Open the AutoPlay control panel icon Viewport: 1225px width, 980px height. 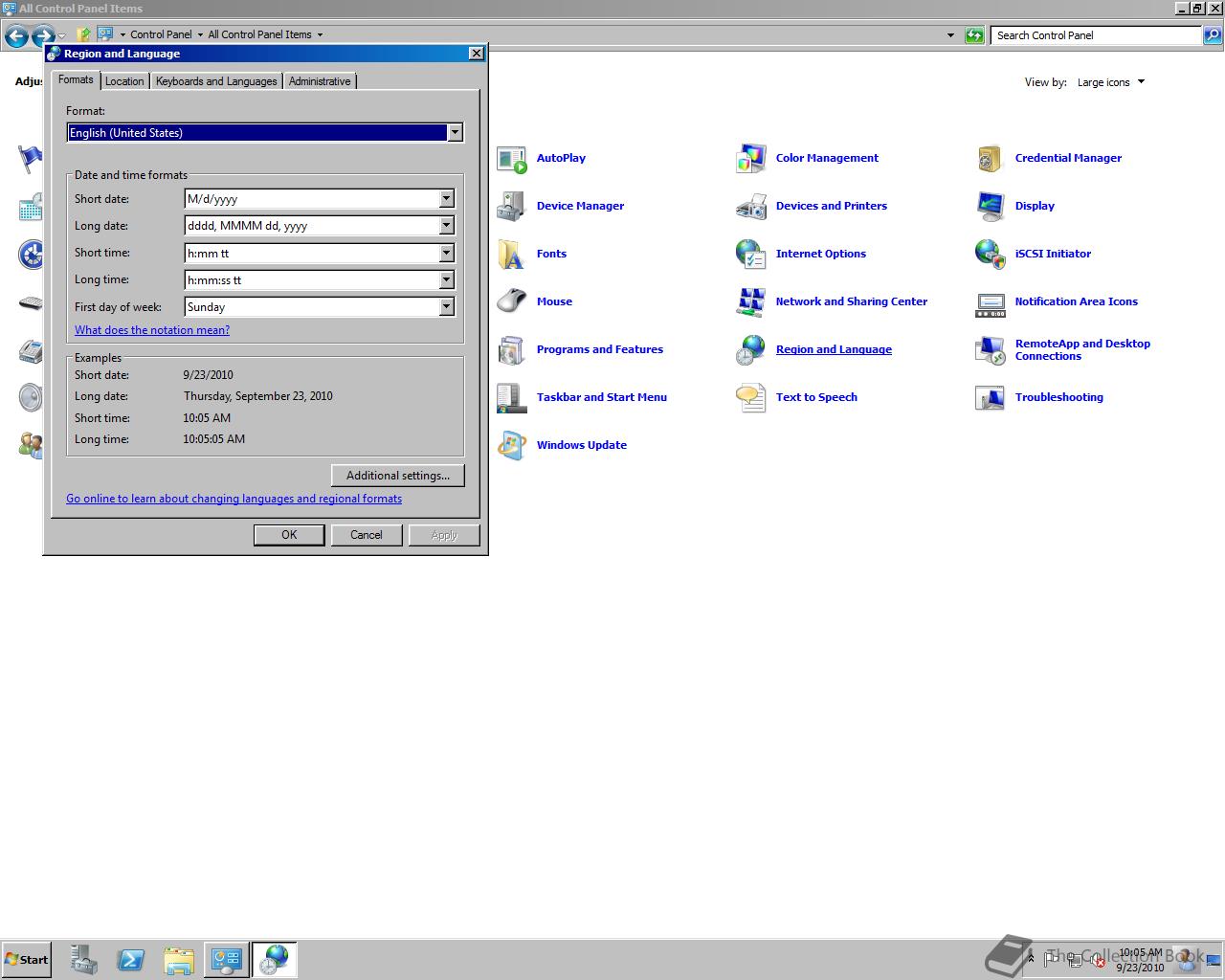pyautogui.click(x=512, y=159)
